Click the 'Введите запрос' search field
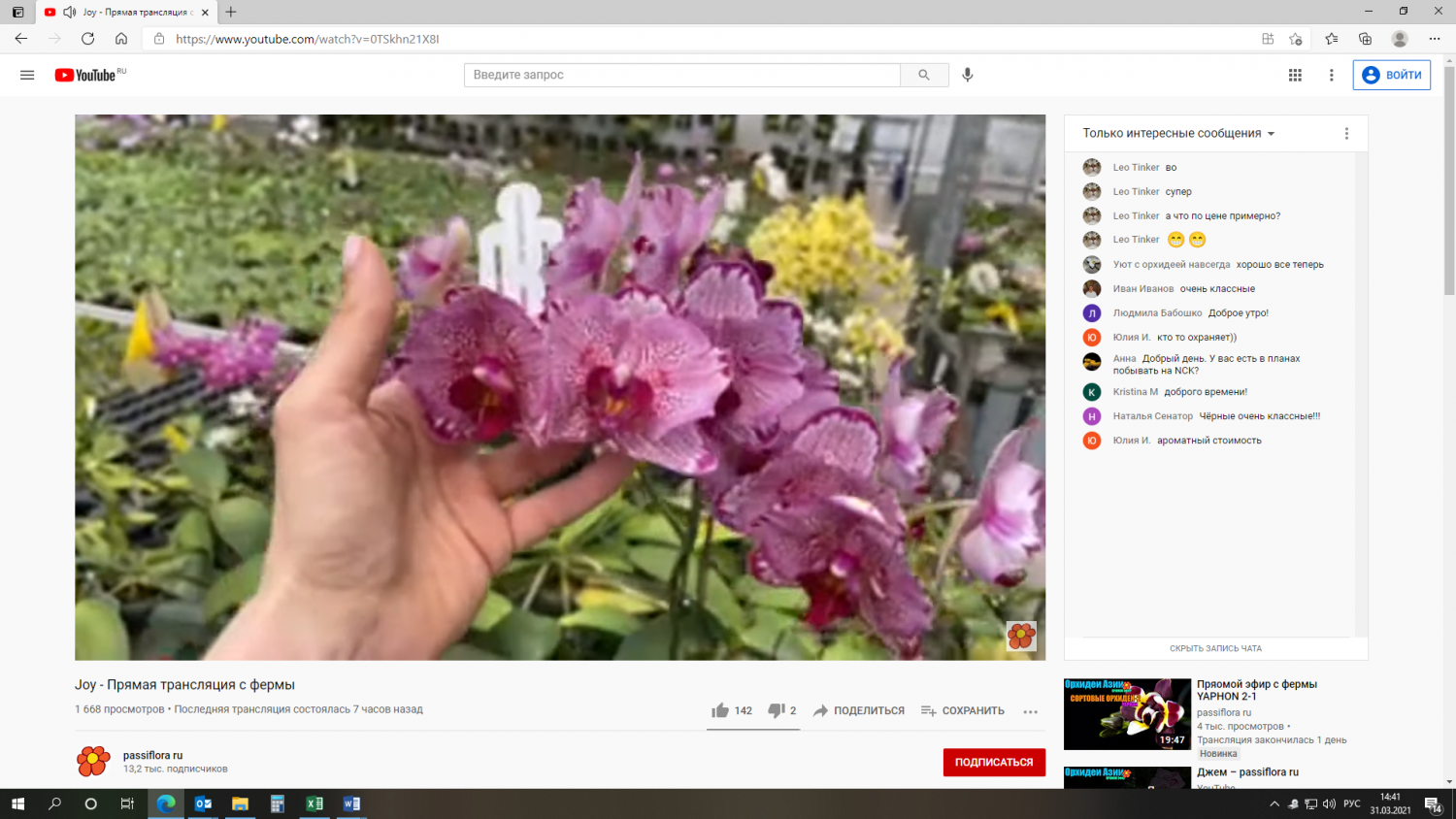This screenshot has height=819, width=1456. (x=681, y=75)
